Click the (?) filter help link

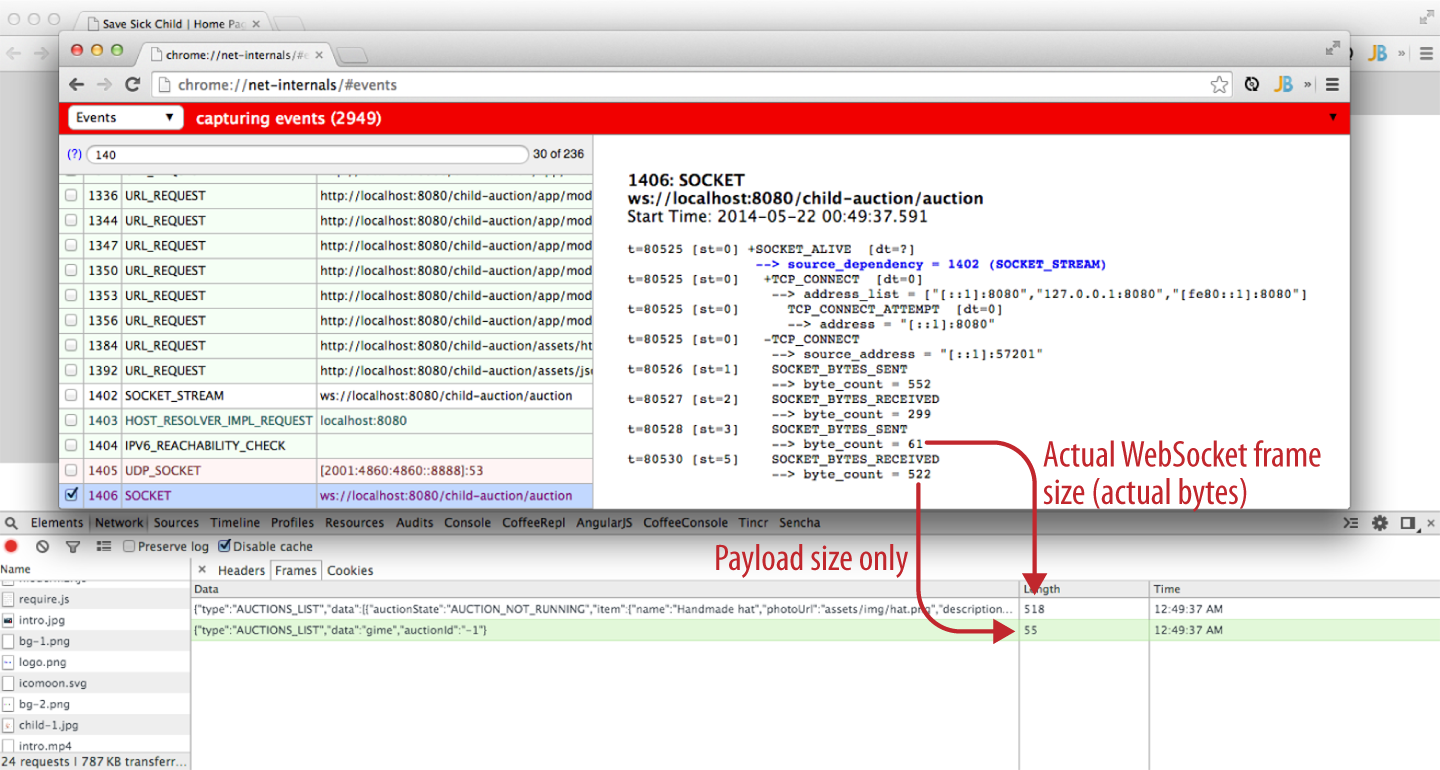pyautogui.click(x=74, y=155)
